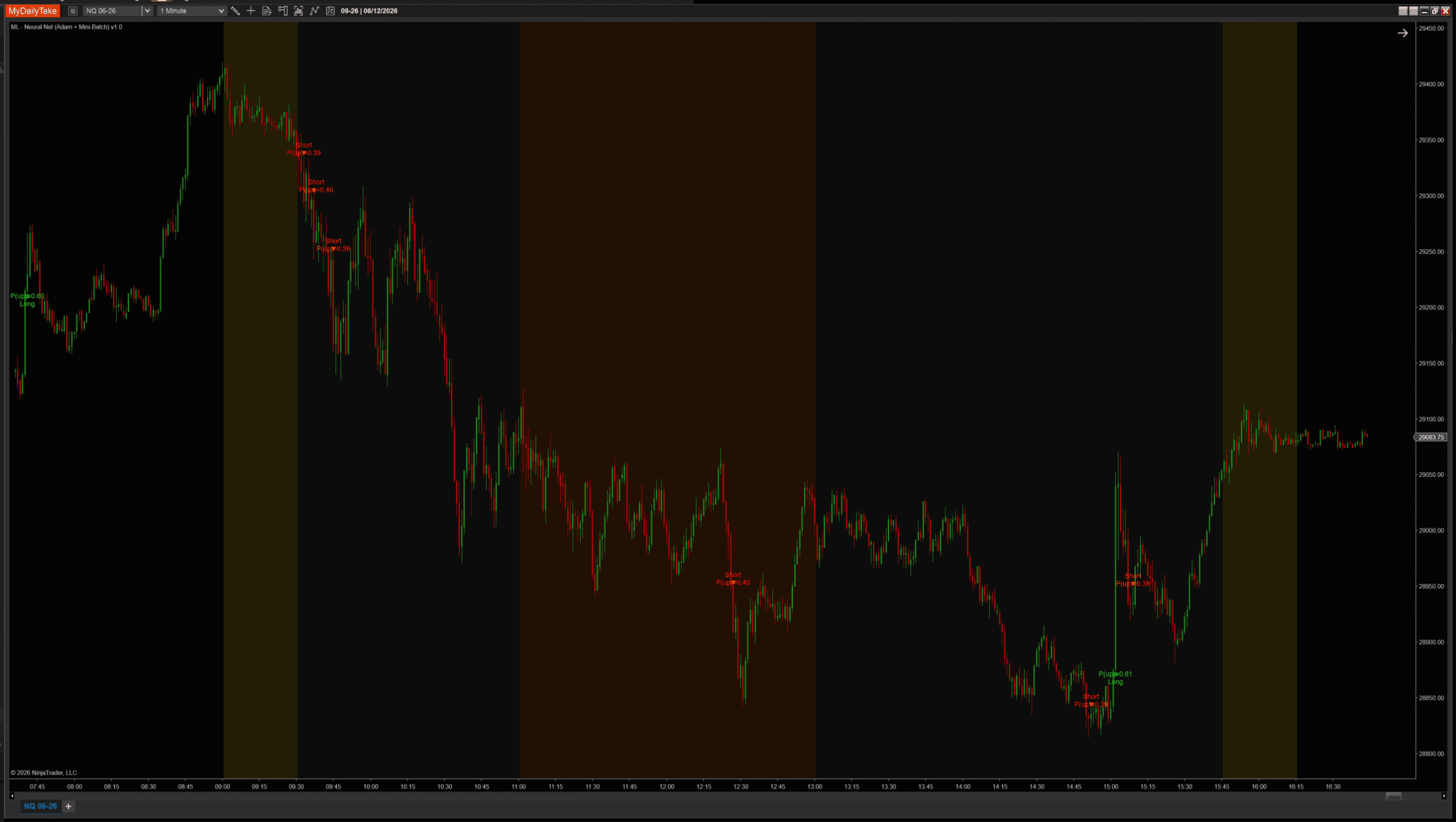The width and height of the screenshot is (1456, 822).
Task: Open the Strategies icon in the toolbar
Action: tap(330, 11)
